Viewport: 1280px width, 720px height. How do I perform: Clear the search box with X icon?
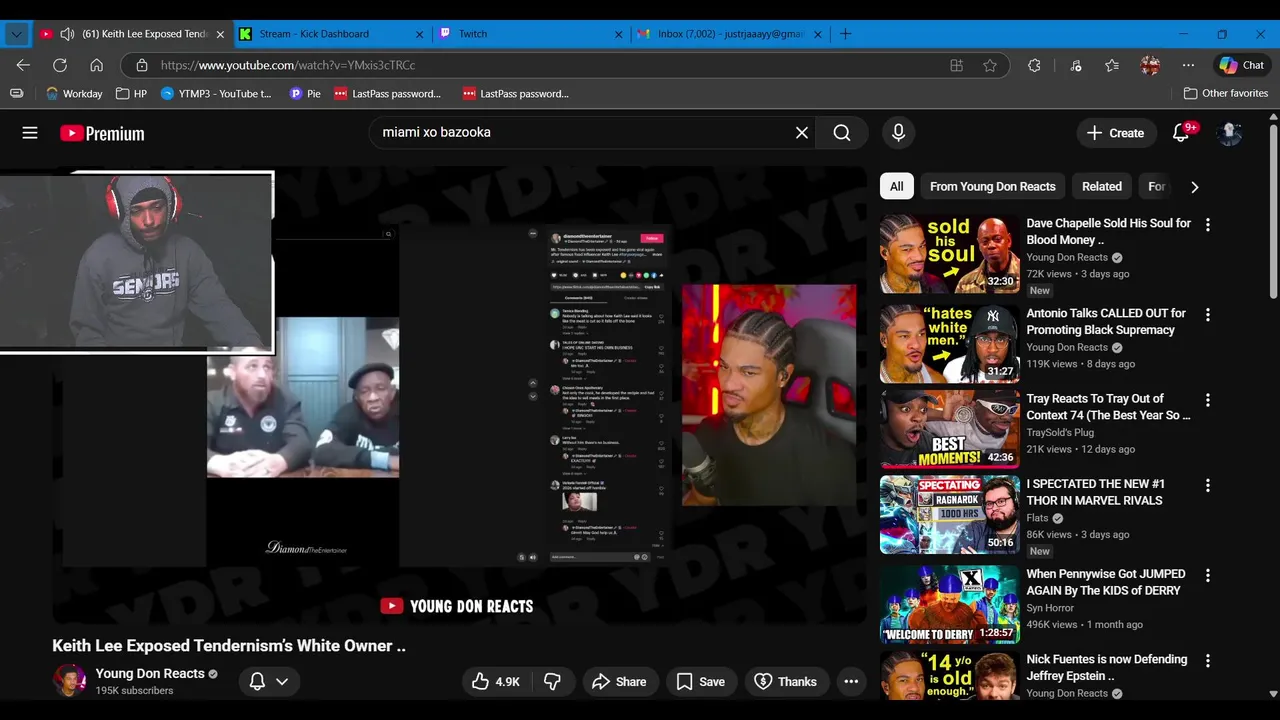point(801,132)
